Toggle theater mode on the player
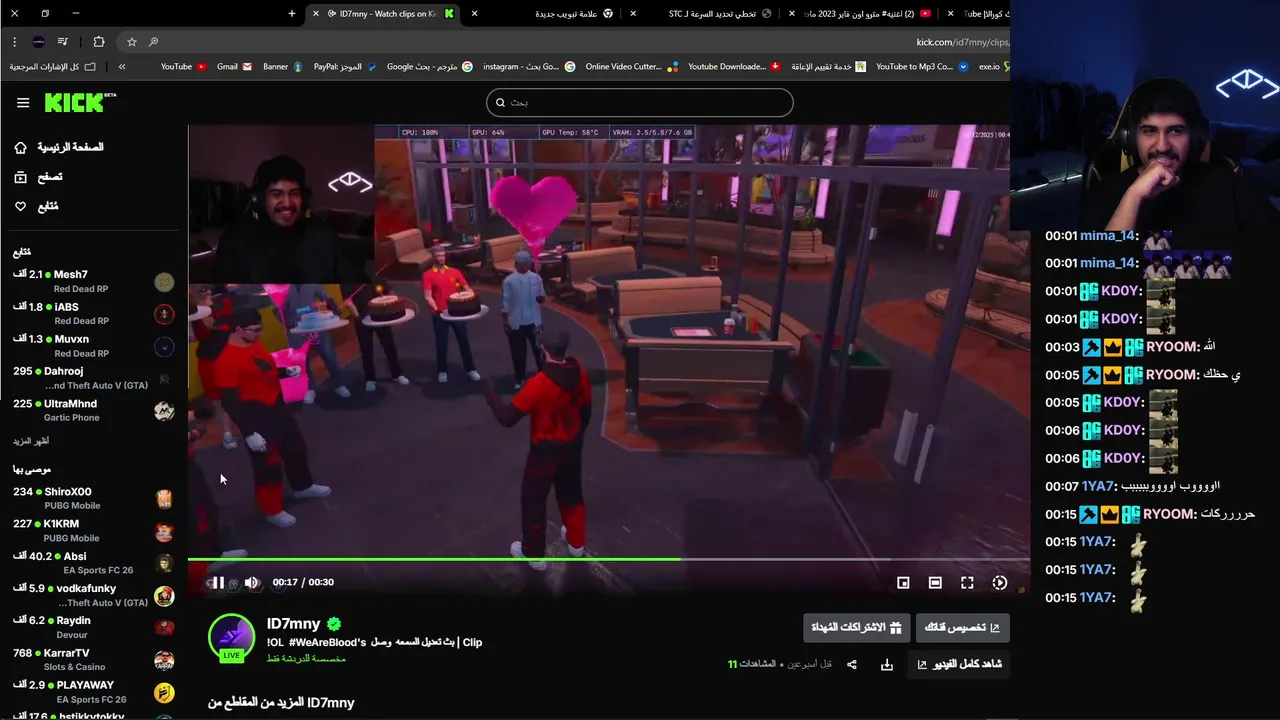 pos(935,583)
